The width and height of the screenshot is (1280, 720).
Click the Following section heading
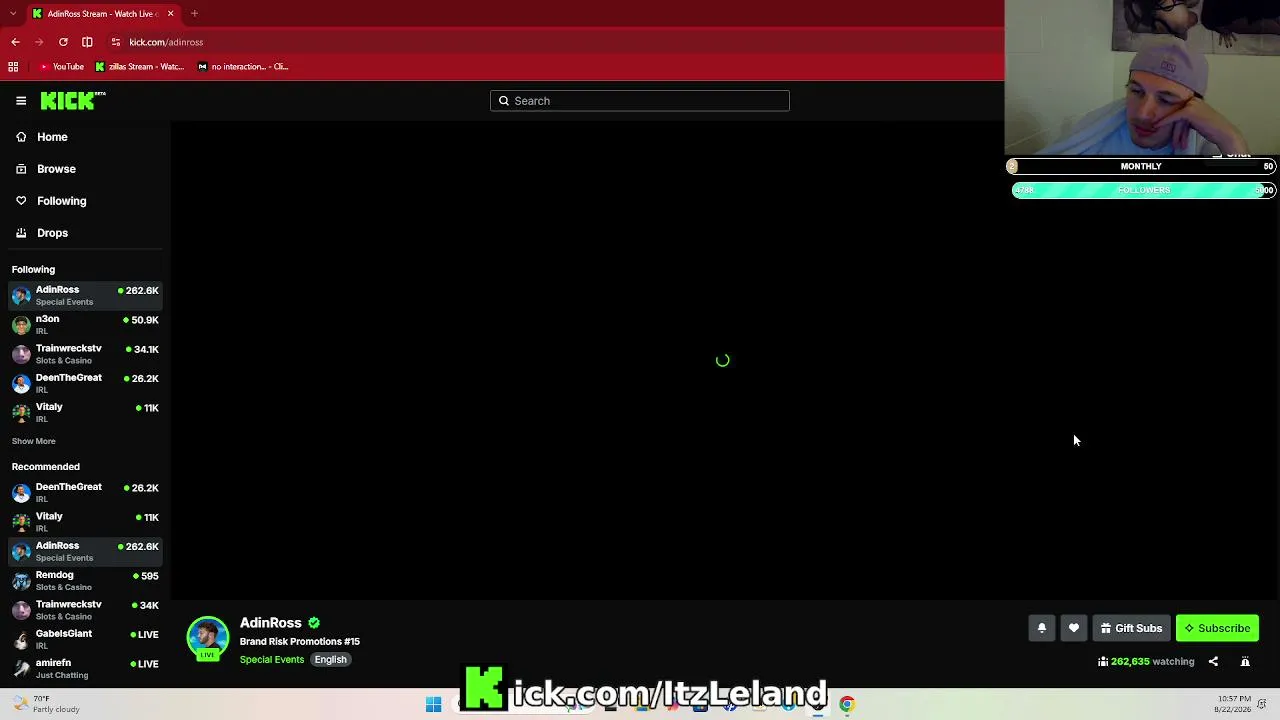point(33,270)
